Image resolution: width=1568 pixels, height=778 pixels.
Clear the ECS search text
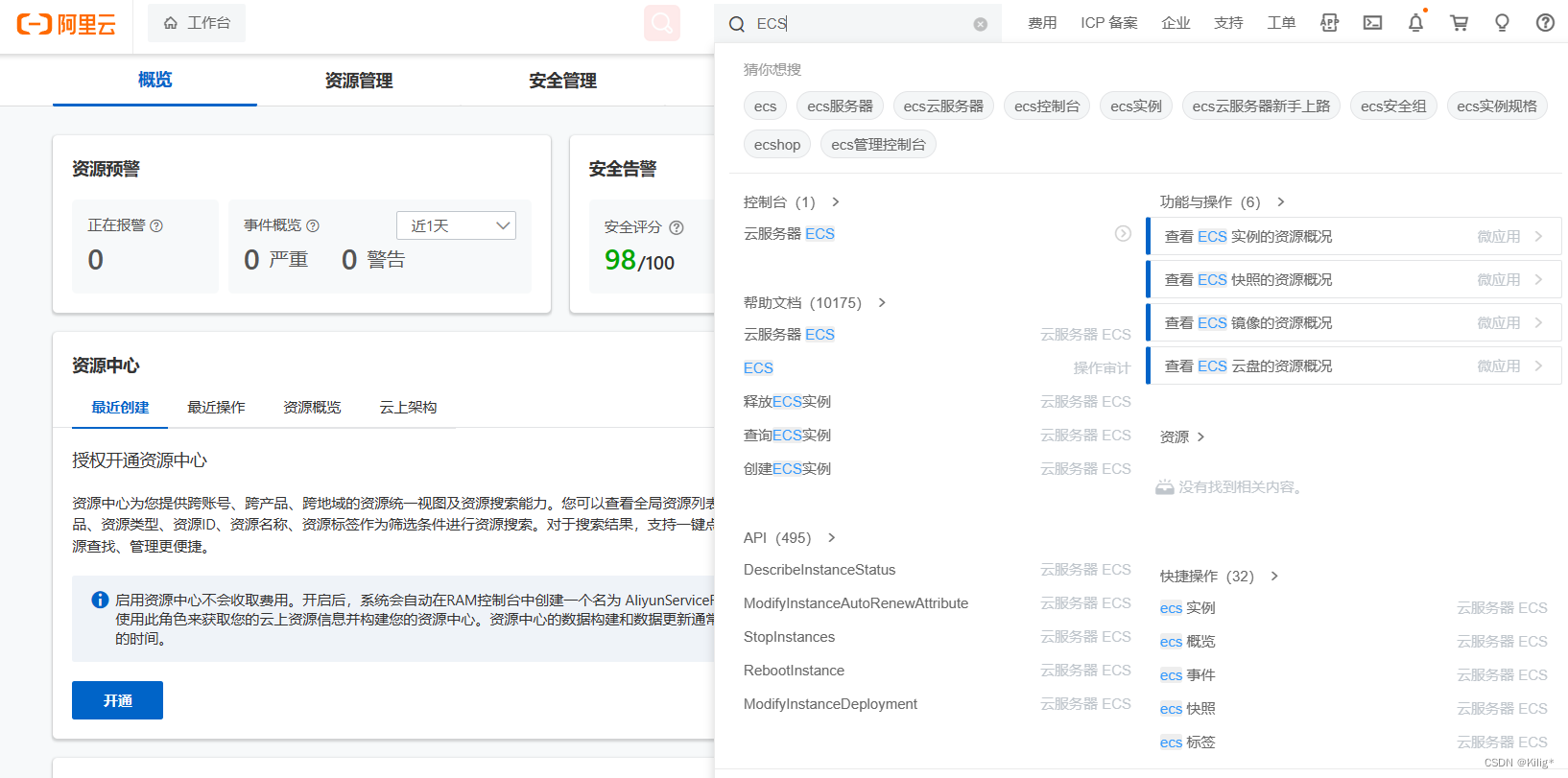980,24
